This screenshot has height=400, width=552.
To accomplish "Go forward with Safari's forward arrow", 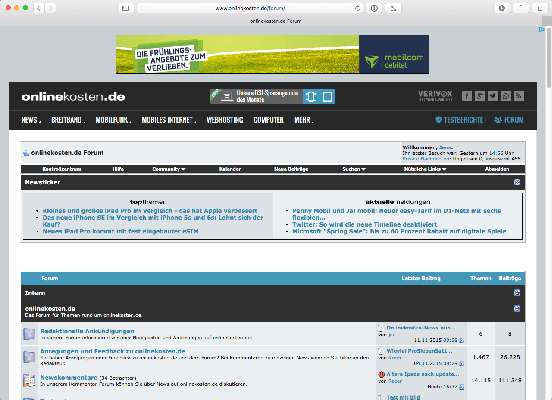I will point(51,8).
